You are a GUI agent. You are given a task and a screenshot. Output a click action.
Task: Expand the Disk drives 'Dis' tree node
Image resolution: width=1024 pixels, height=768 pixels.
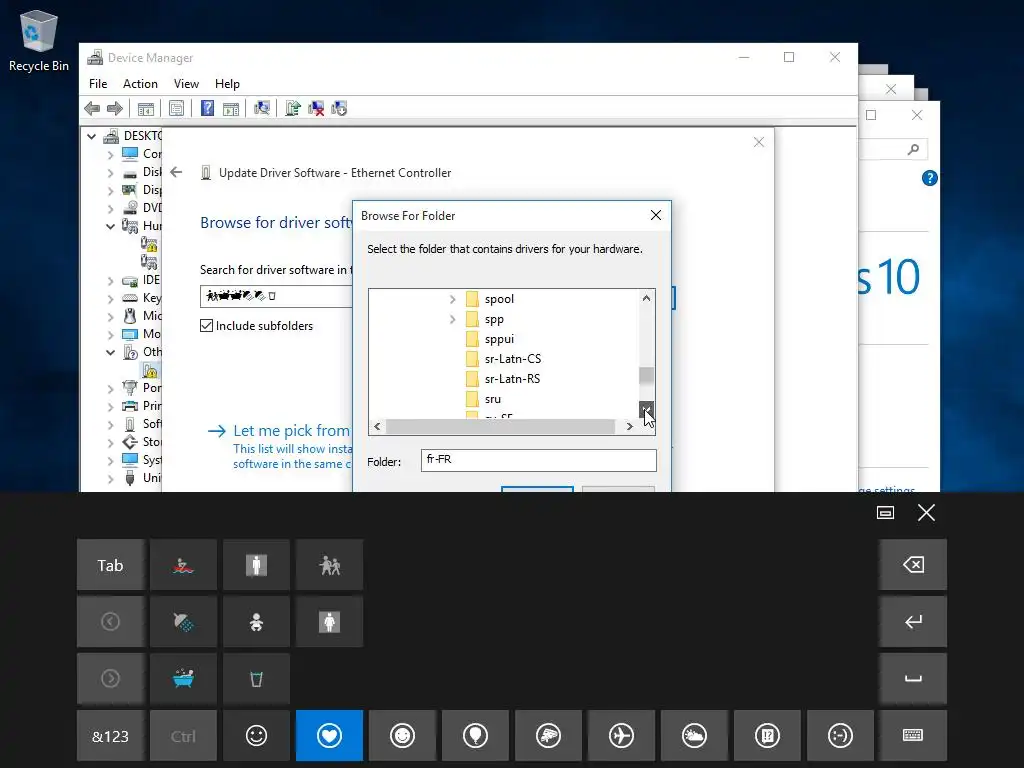pos(110,172)
